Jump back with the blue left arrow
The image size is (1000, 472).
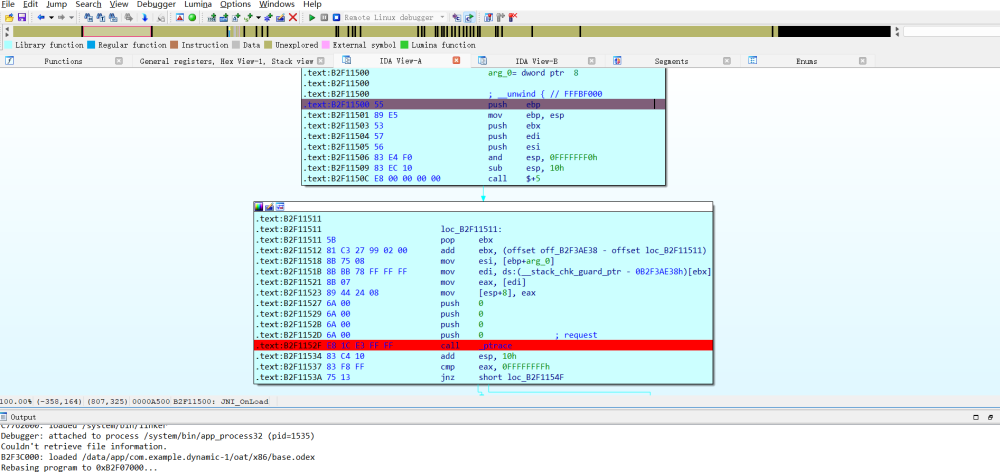41,17
